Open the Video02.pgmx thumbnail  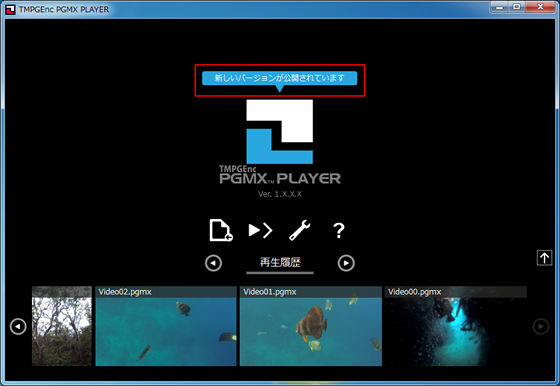166,326
